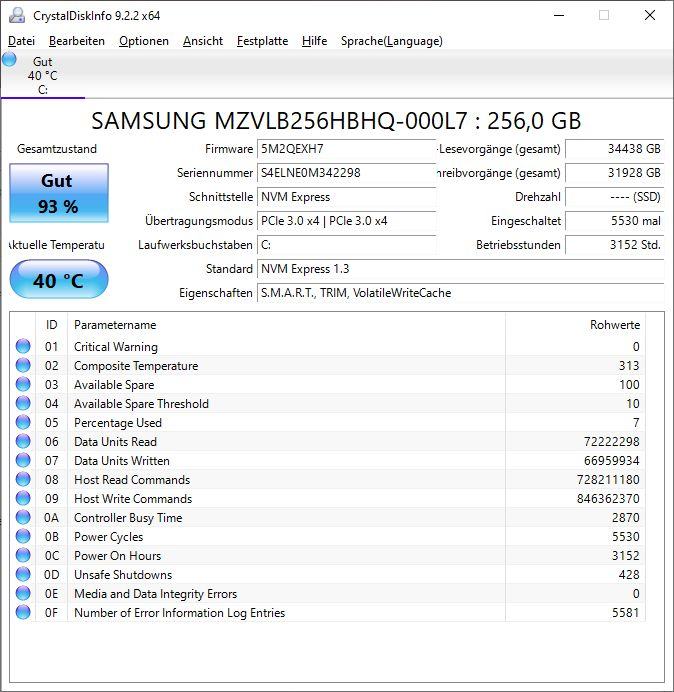Click the raw value 2870 for Controller Busy Time
674x692 pixels.
(x=625, y=518)
